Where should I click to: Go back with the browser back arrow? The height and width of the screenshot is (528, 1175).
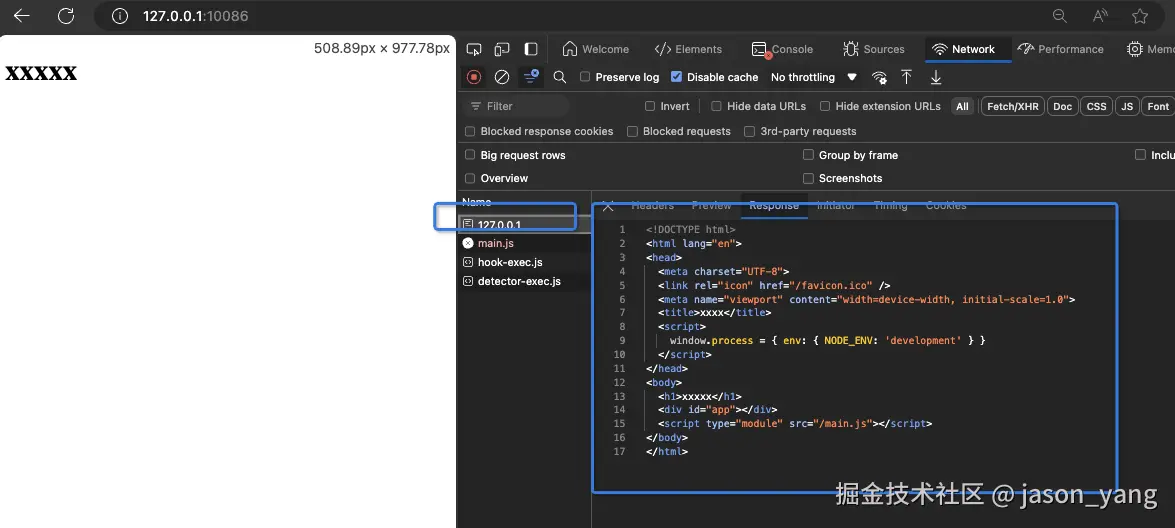click(x=22, y=16)
